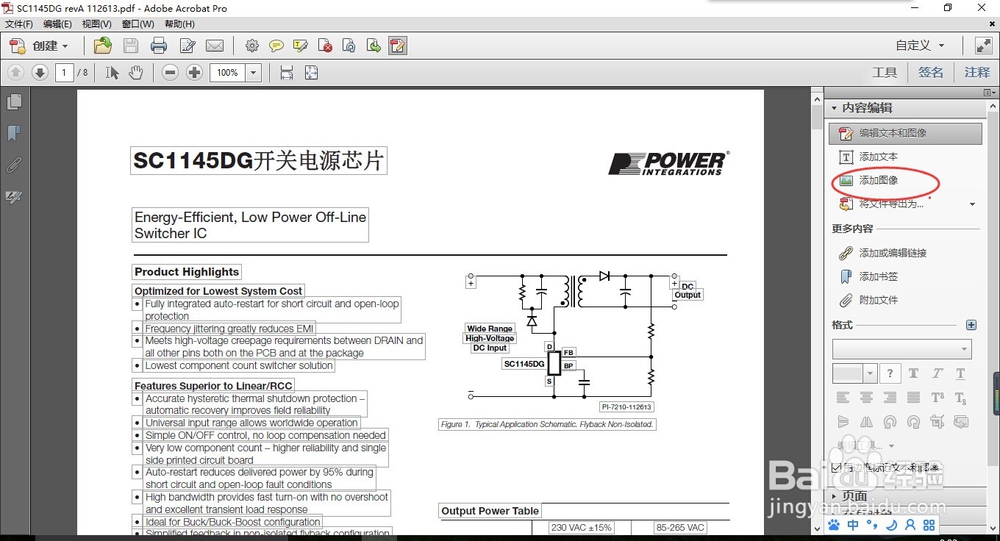Click 编辑文本和图像 in content editing

tap(906, 133)
